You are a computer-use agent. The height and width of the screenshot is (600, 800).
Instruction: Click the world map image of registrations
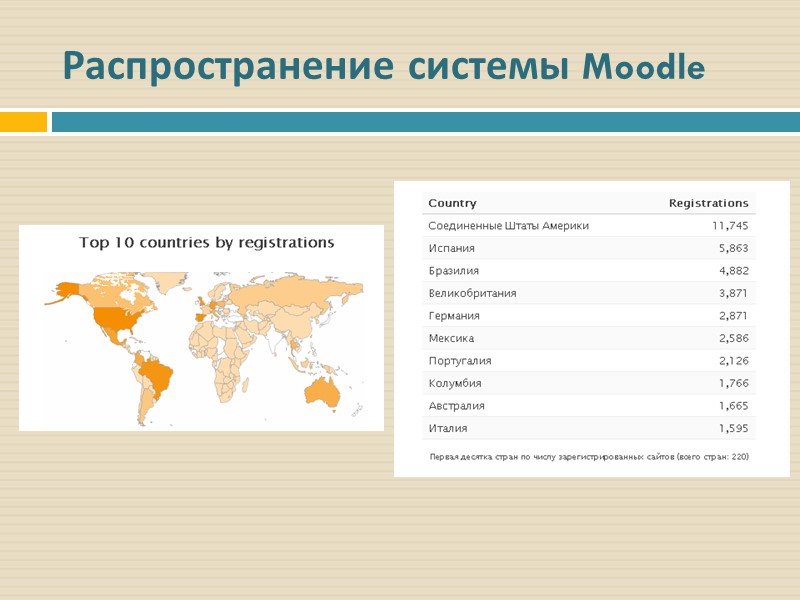pos(204,348)
